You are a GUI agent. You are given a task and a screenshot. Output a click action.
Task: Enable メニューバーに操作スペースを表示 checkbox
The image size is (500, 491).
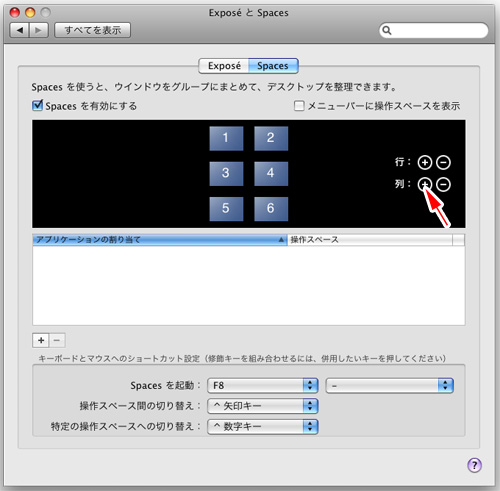(x=299, y=106)
